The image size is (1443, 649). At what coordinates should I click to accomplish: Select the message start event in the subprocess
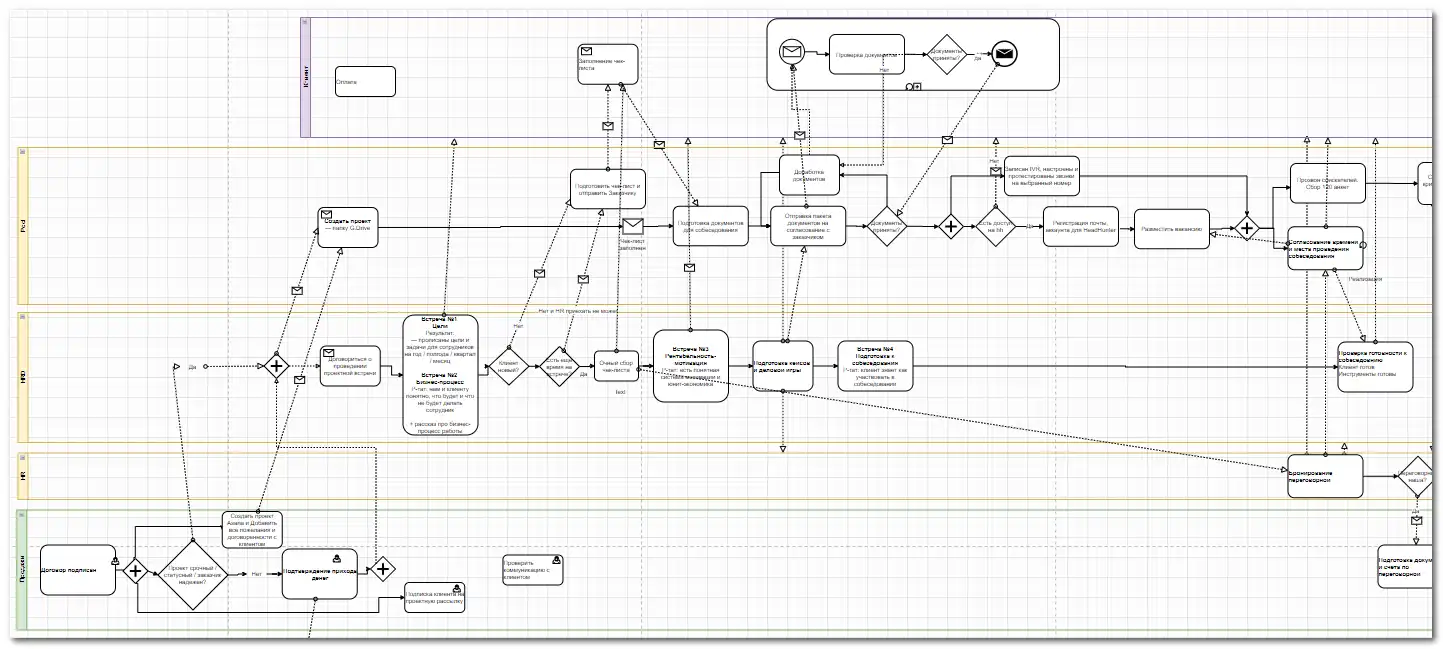[x=793, y=53]
